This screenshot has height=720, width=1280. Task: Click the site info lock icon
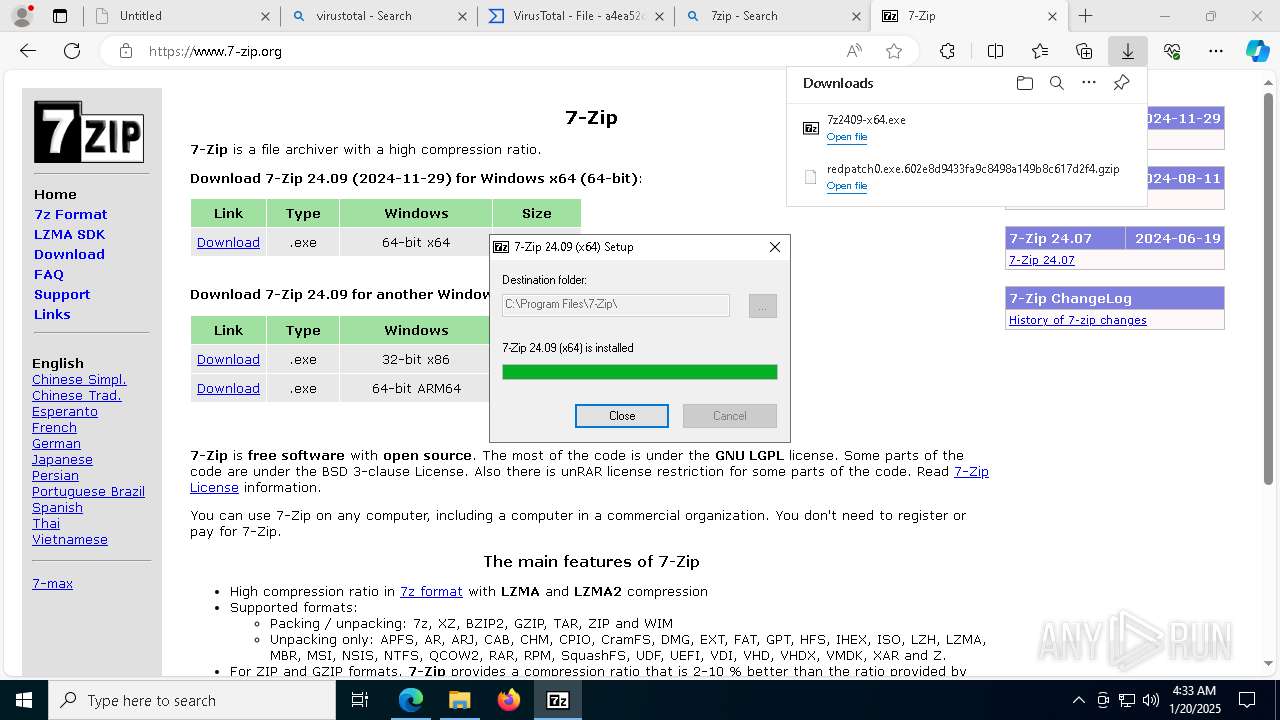(125, 51)
